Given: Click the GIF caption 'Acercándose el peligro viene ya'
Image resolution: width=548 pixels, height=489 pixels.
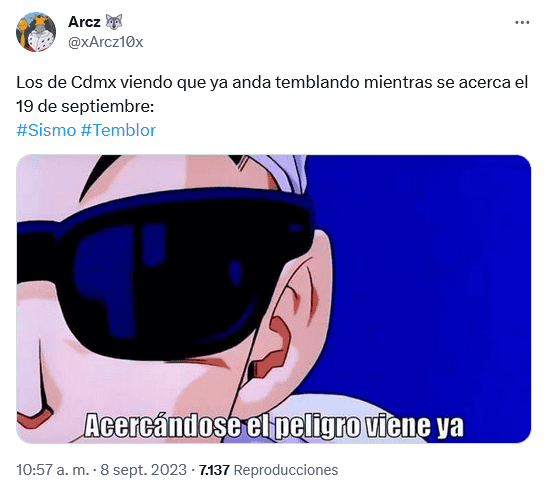Looking at the screenshot, I should click(x=274, y=426).
